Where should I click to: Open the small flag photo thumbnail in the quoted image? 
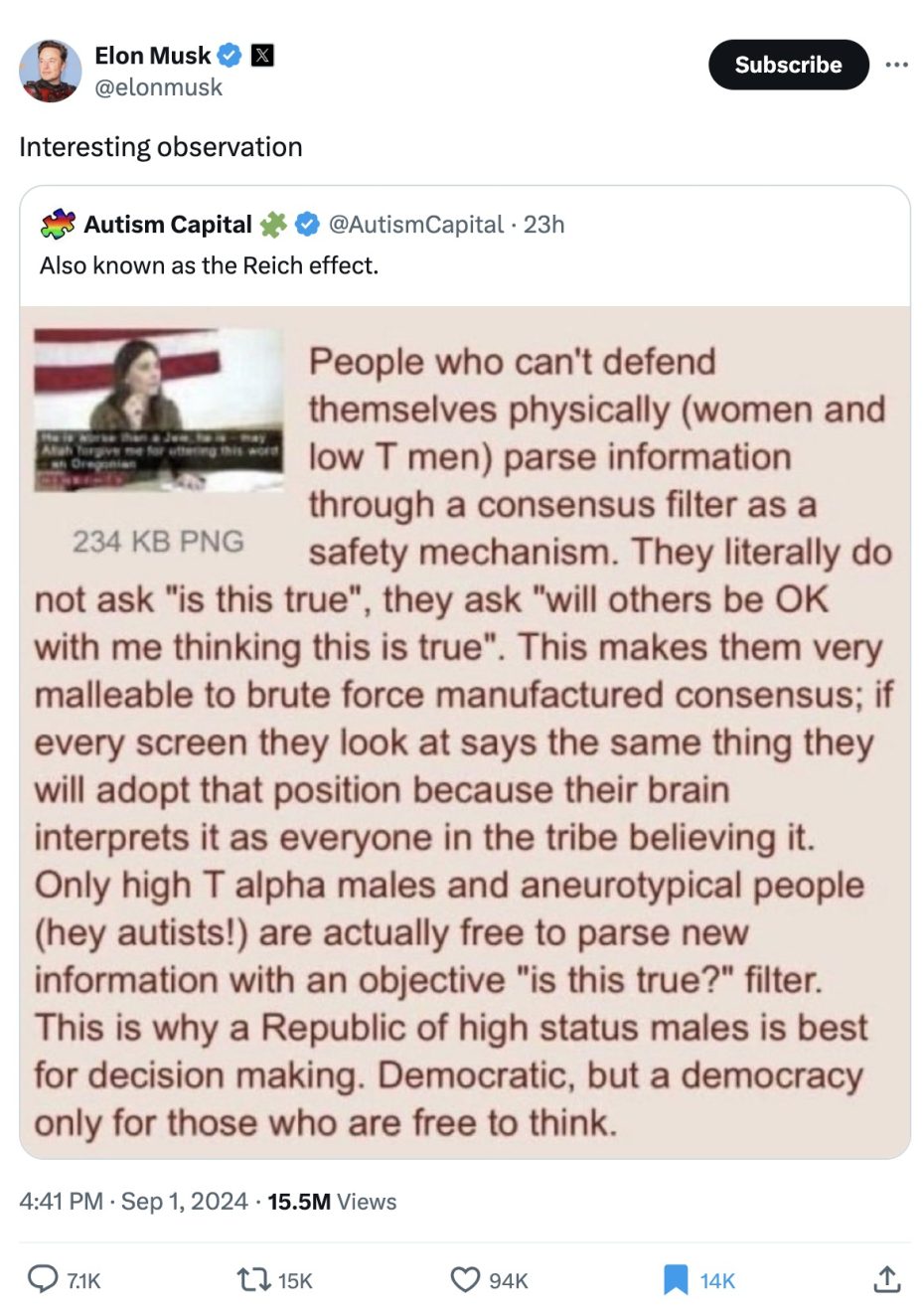[x=158, y=409]
